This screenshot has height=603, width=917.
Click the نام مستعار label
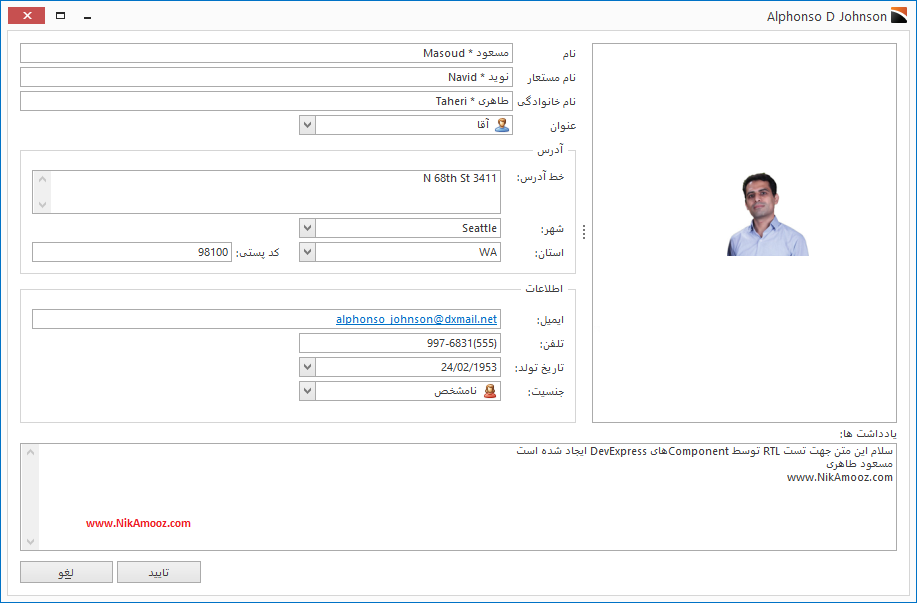(552, 78)
